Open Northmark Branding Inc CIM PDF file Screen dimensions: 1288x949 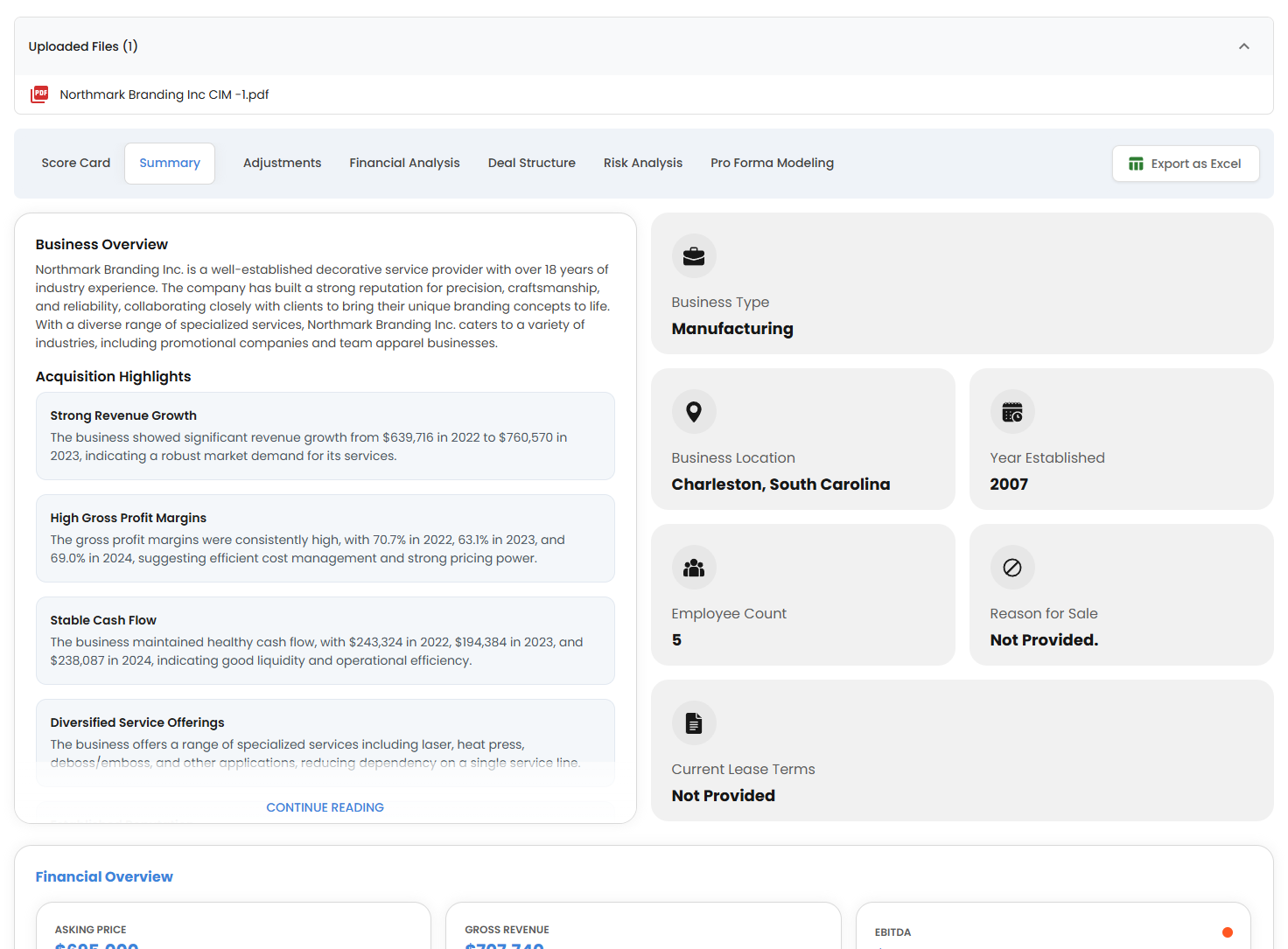tap(164, 94)
